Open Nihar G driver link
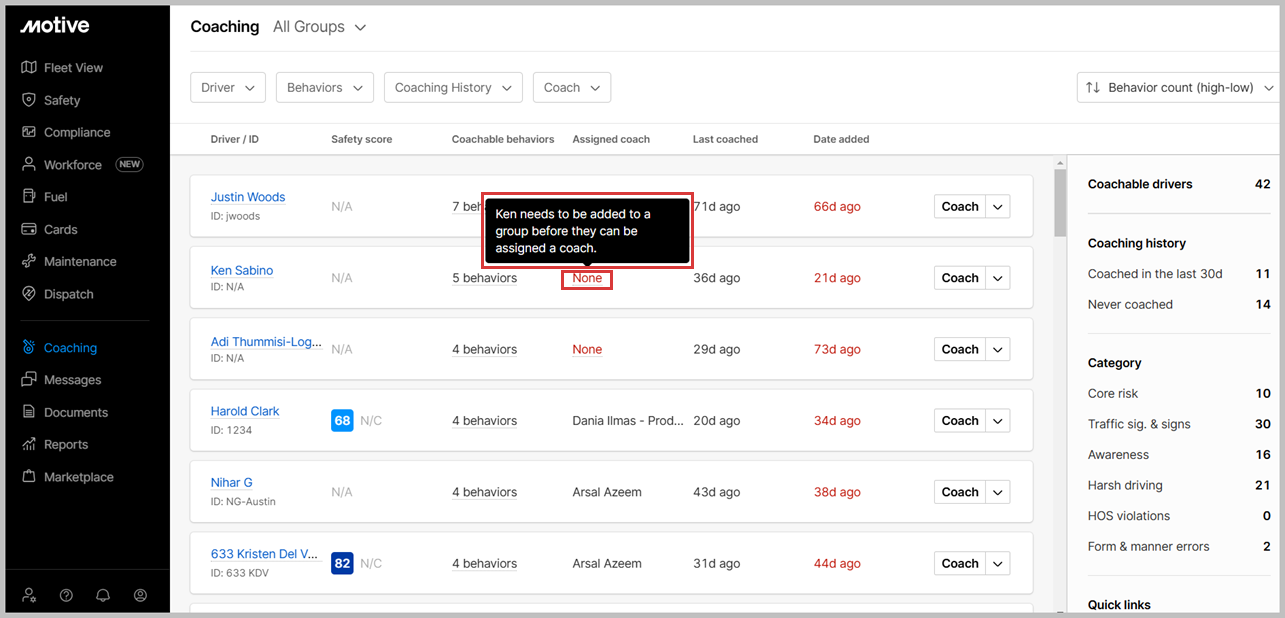The image size is (1285, 618). pyautogui.click(x=232, y=482)
